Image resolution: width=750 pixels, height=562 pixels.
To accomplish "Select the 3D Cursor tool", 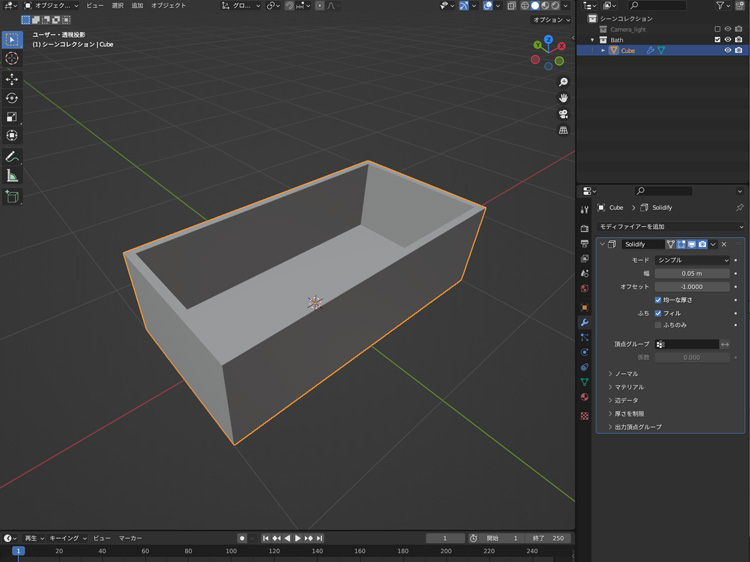I will tap(12, 58).
